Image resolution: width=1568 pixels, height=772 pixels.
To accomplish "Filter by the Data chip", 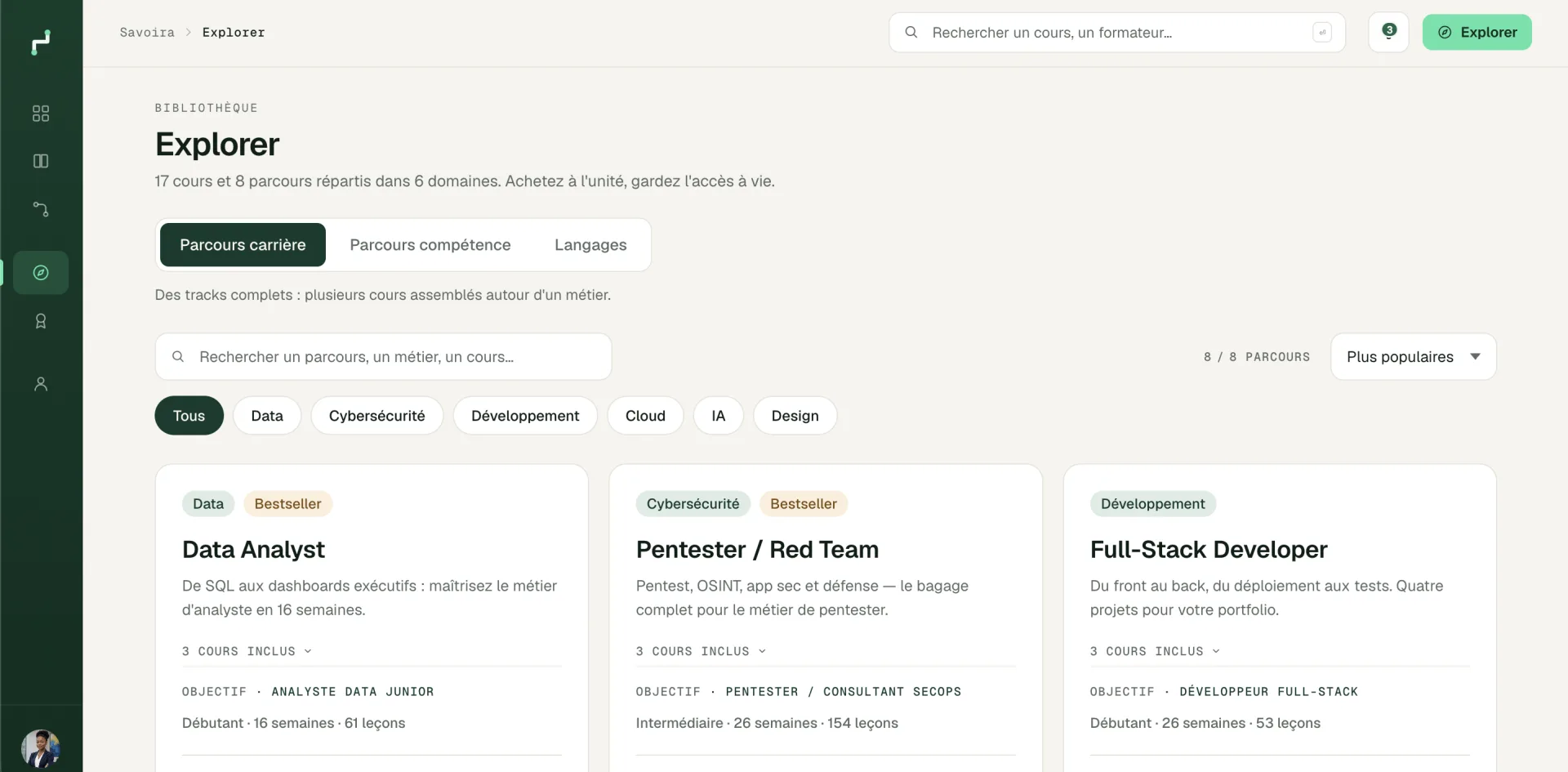I will coord(267,416).
